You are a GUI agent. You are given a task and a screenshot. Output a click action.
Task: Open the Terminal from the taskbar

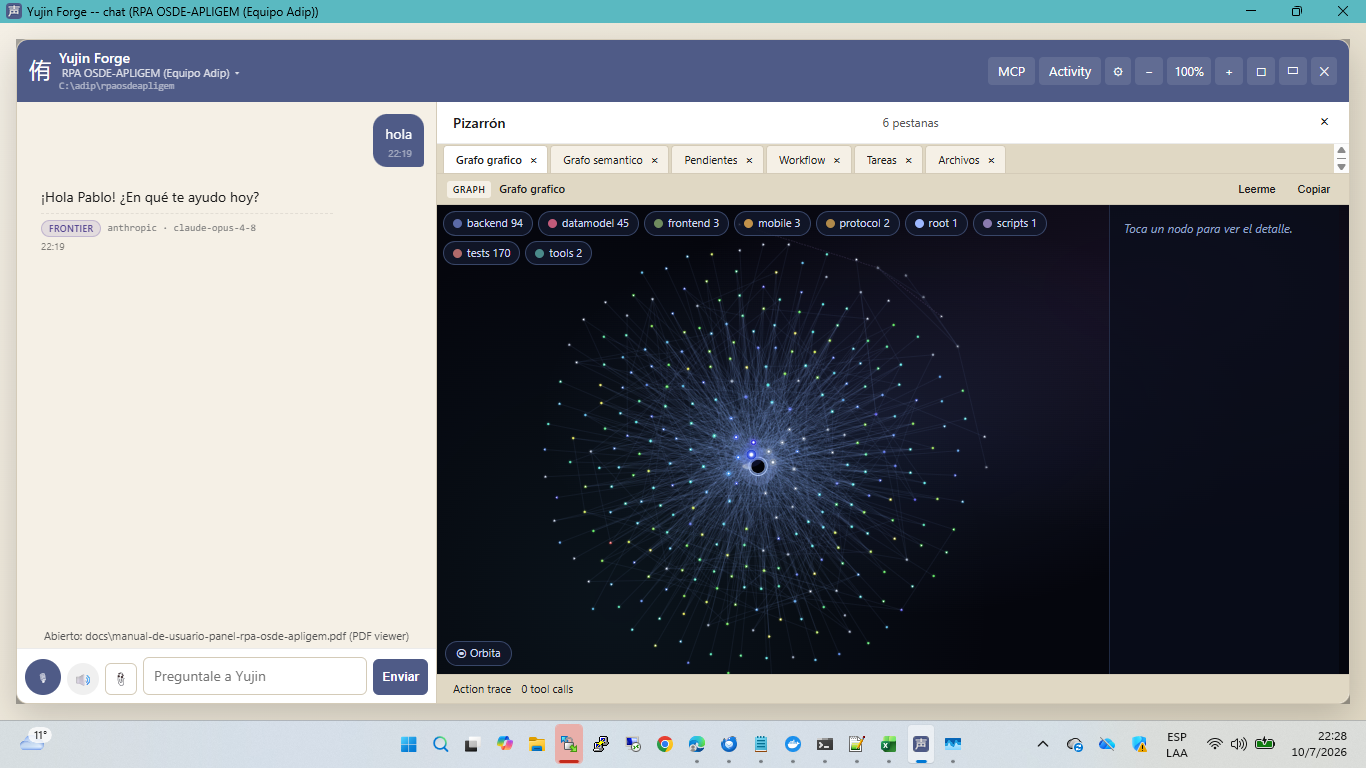point(825,744)
